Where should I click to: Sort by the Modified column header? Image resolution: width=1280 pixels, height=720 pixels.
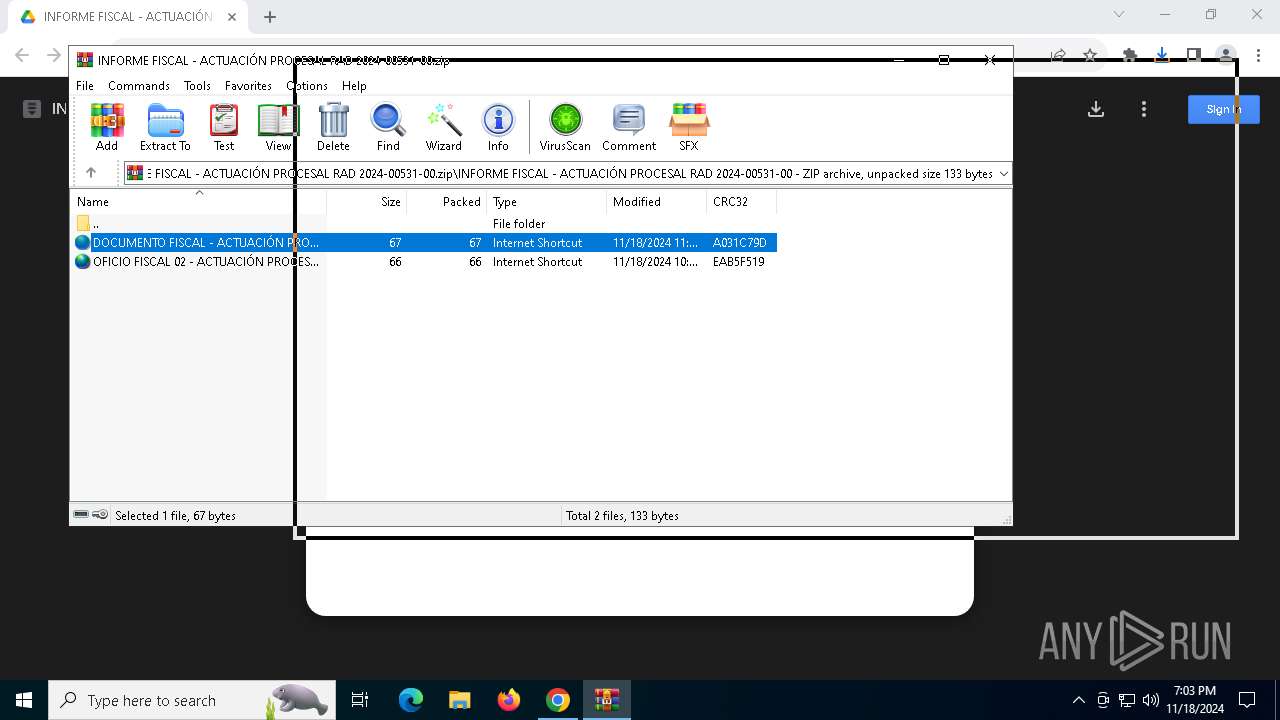pos(657,202)
